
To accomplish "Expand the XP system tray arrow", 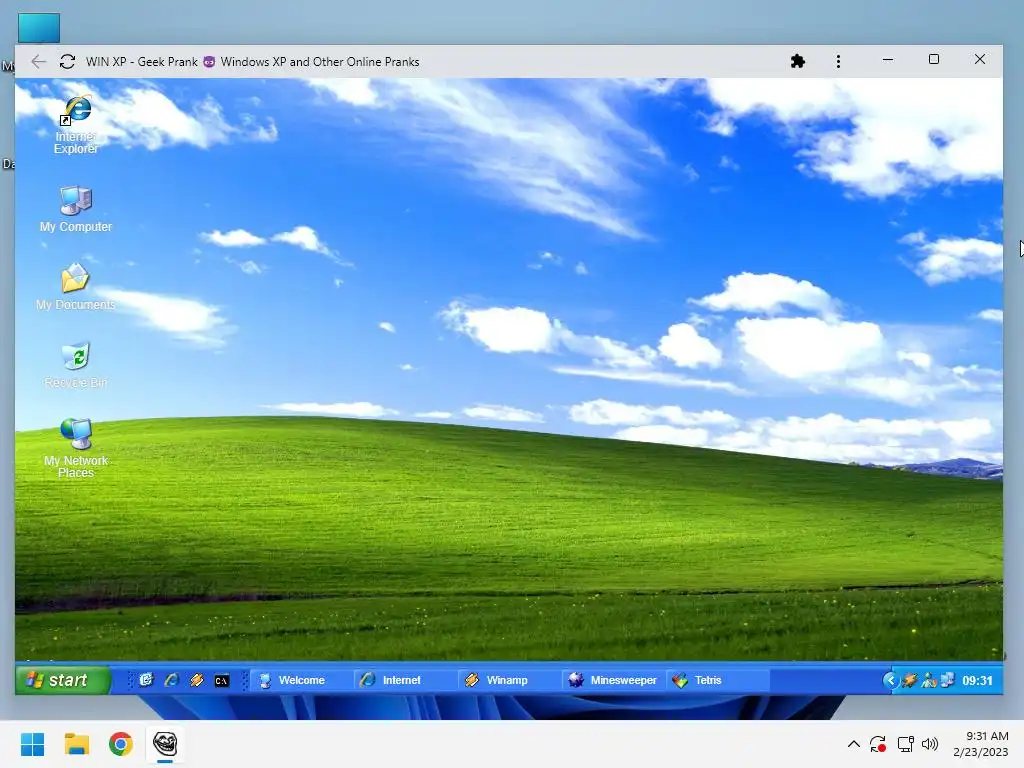I will point(890,680).
